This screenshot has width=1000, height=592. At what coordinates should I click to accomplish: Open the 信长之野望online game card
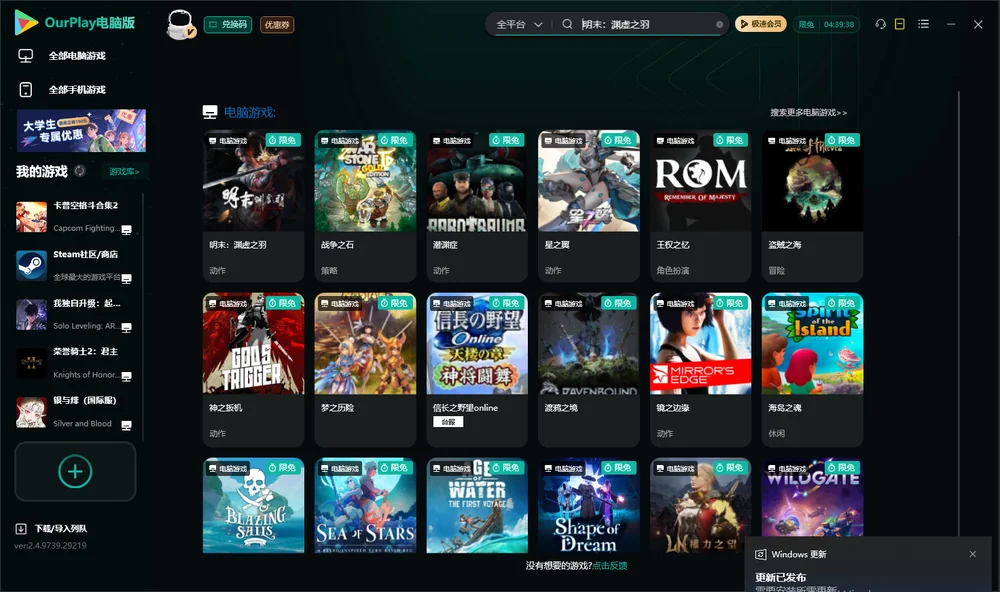click(477, 369)
